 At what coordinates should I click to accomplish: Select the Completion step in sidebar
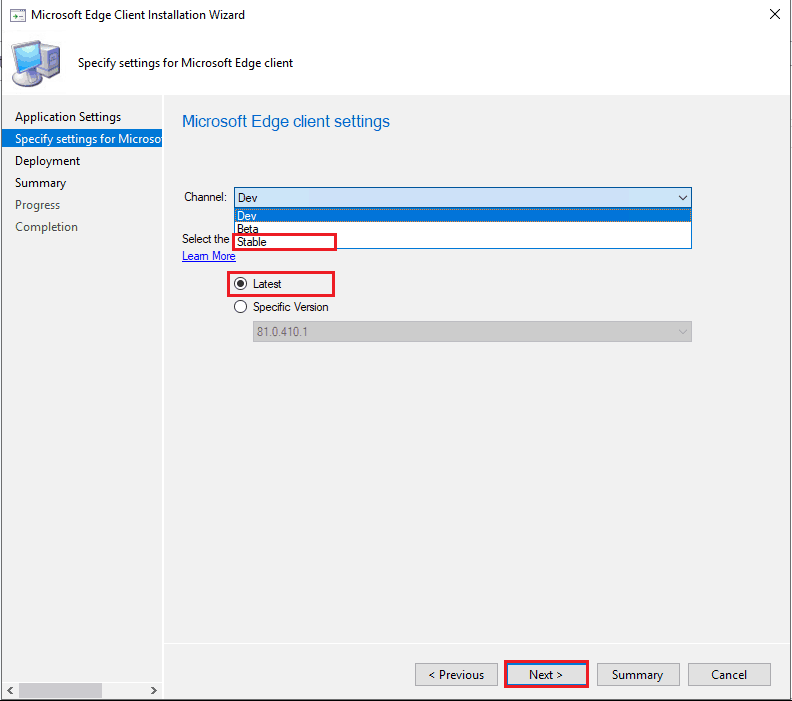coord(46,227)
